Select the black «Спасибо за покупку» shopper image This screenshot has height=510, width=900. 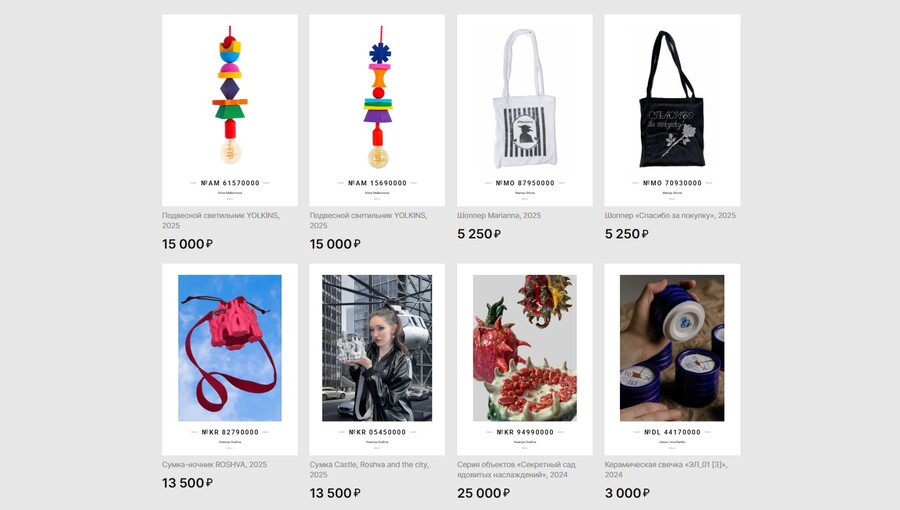click(x=672, y=110)
